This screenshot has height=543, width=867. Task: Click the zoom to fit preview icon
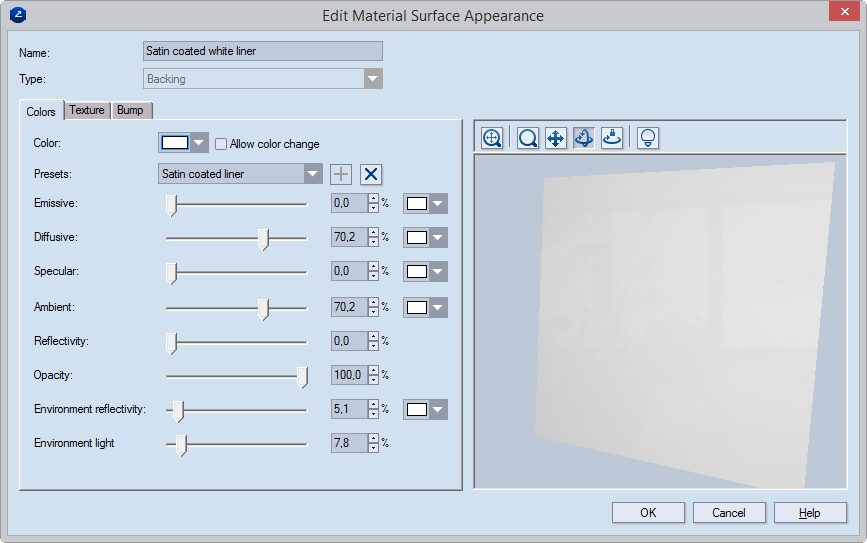pyautogui.click(x=492, y=138)
